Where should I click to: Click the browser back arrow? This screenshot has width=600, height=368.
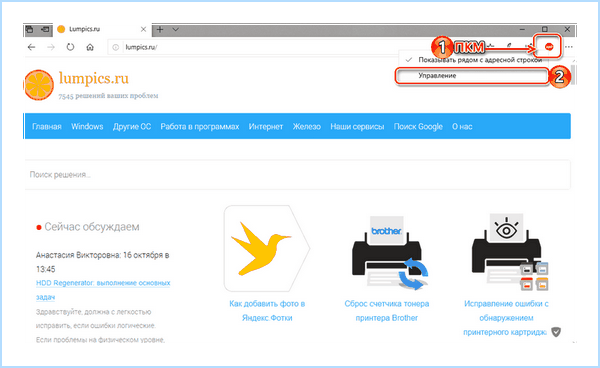click(x=31, y=47)
